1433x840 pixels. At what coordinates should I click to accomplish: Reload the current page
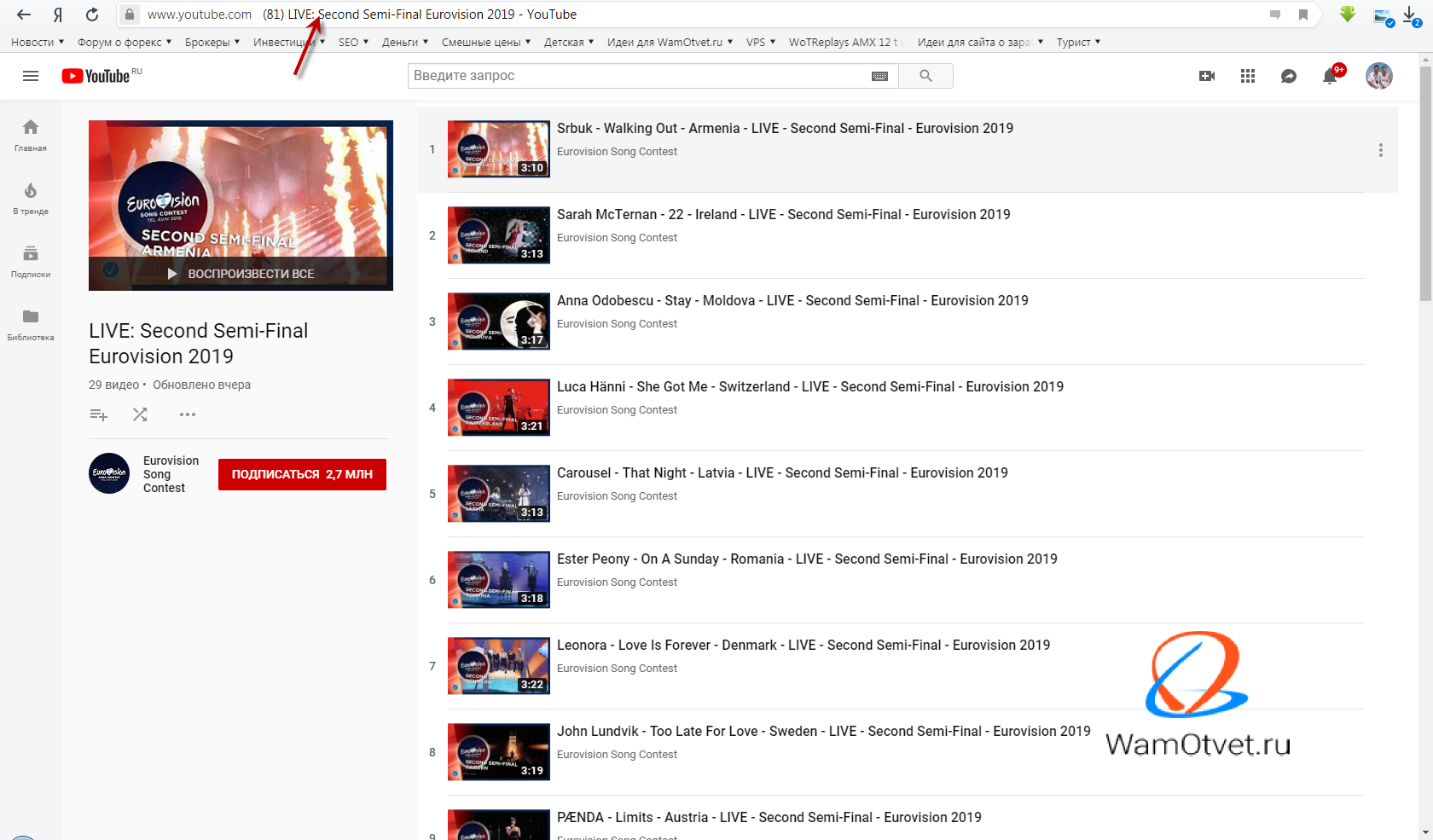92,14
